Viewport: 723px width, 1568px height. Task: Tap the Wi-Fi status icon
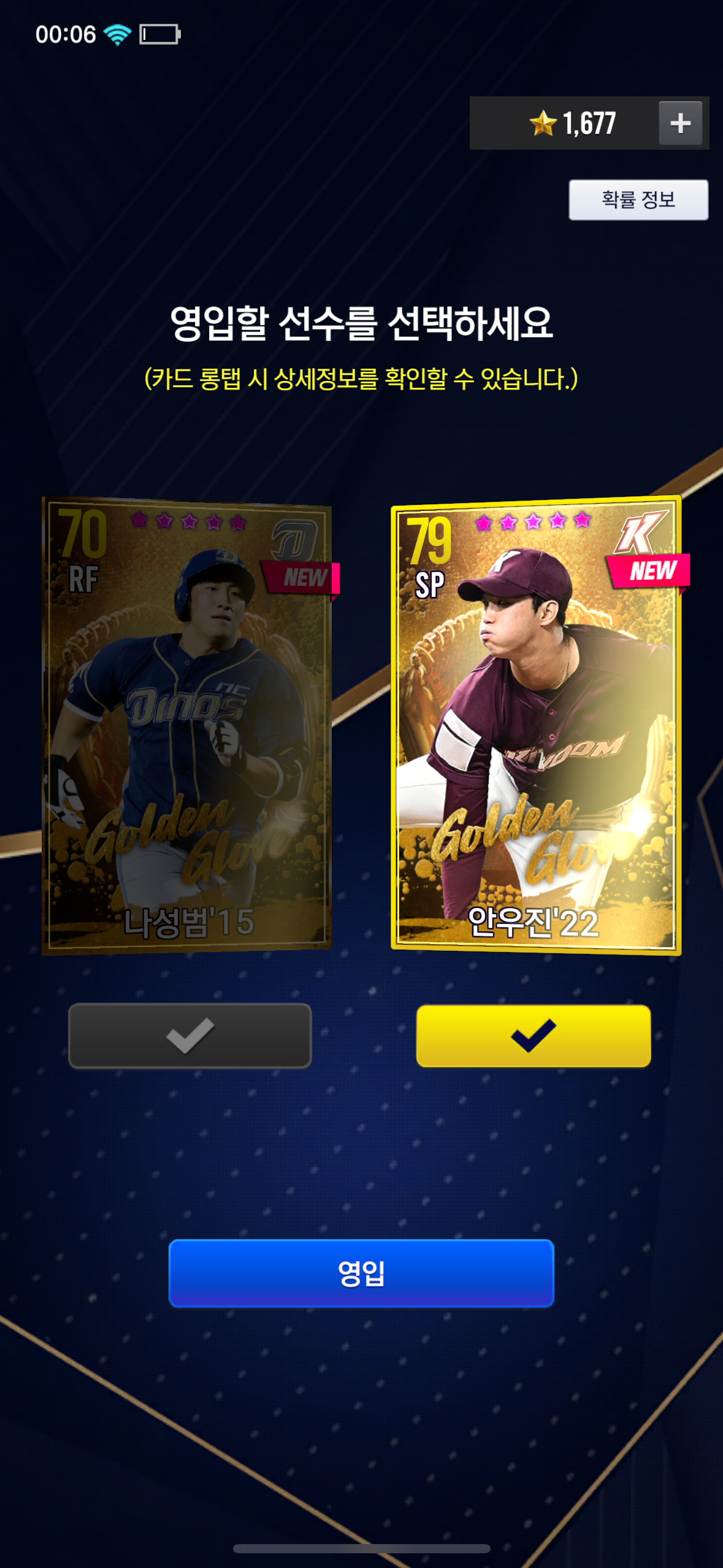(117, 34)
